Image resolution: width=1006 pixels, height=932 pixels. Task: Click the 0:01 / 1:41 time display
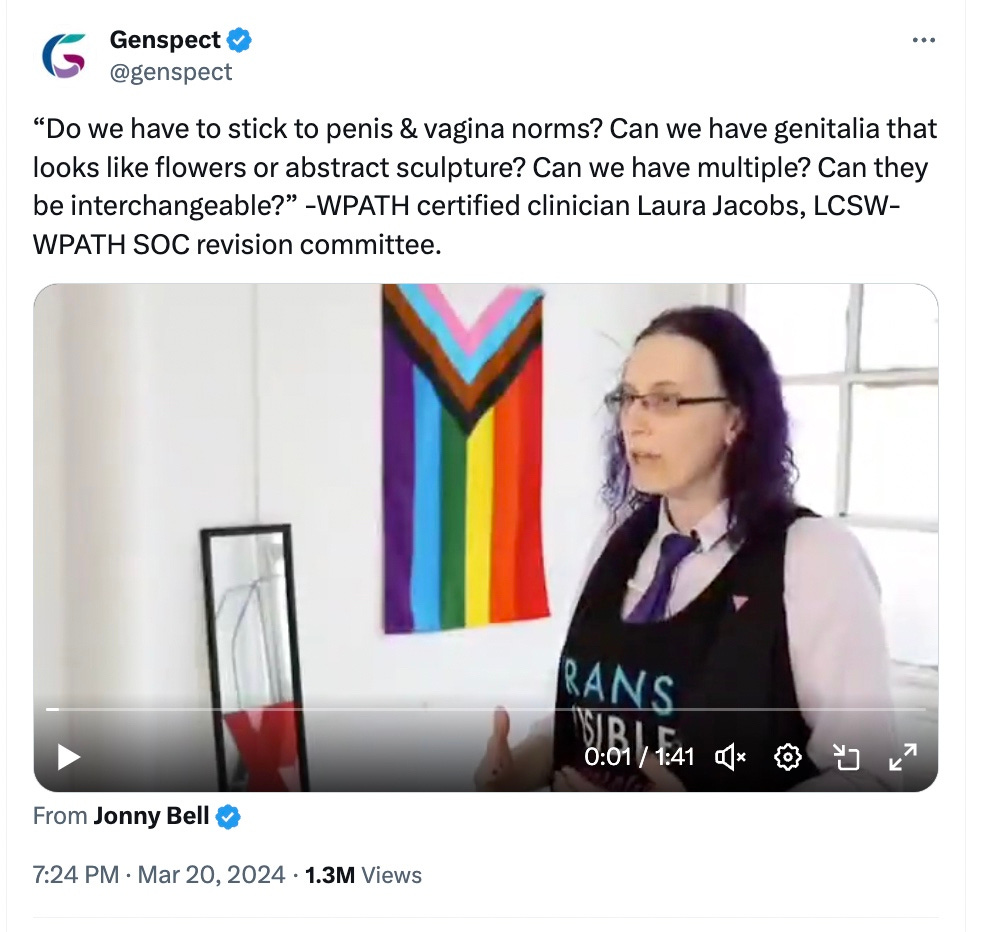[639, 758]
